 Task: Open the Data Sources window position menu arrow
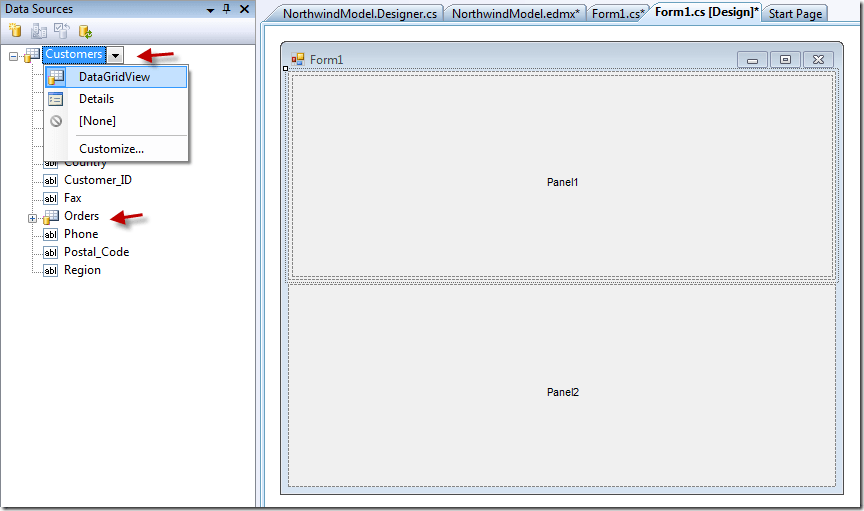click(x=209, y=9)
